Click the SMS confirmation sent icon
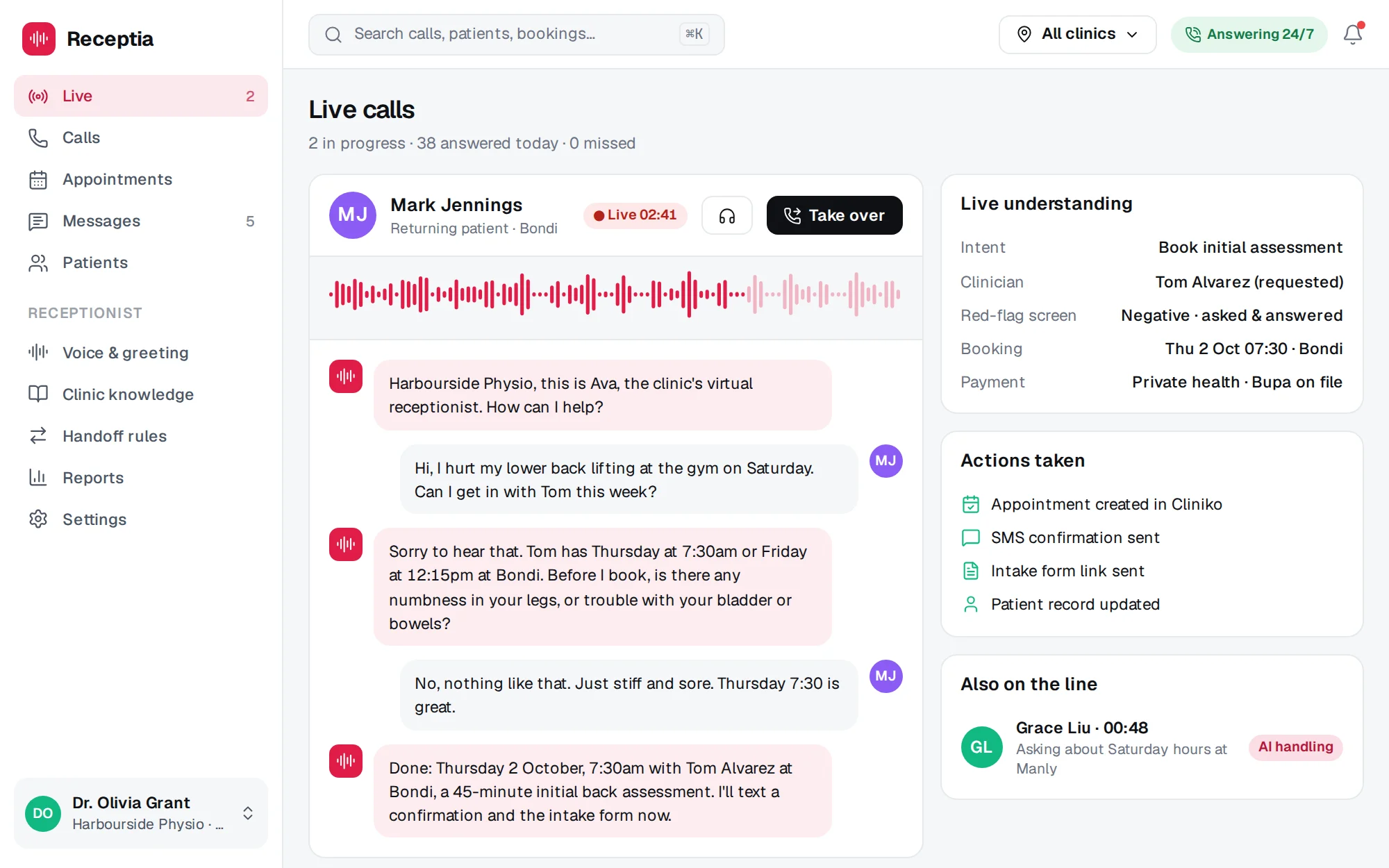 coord(971,537)
